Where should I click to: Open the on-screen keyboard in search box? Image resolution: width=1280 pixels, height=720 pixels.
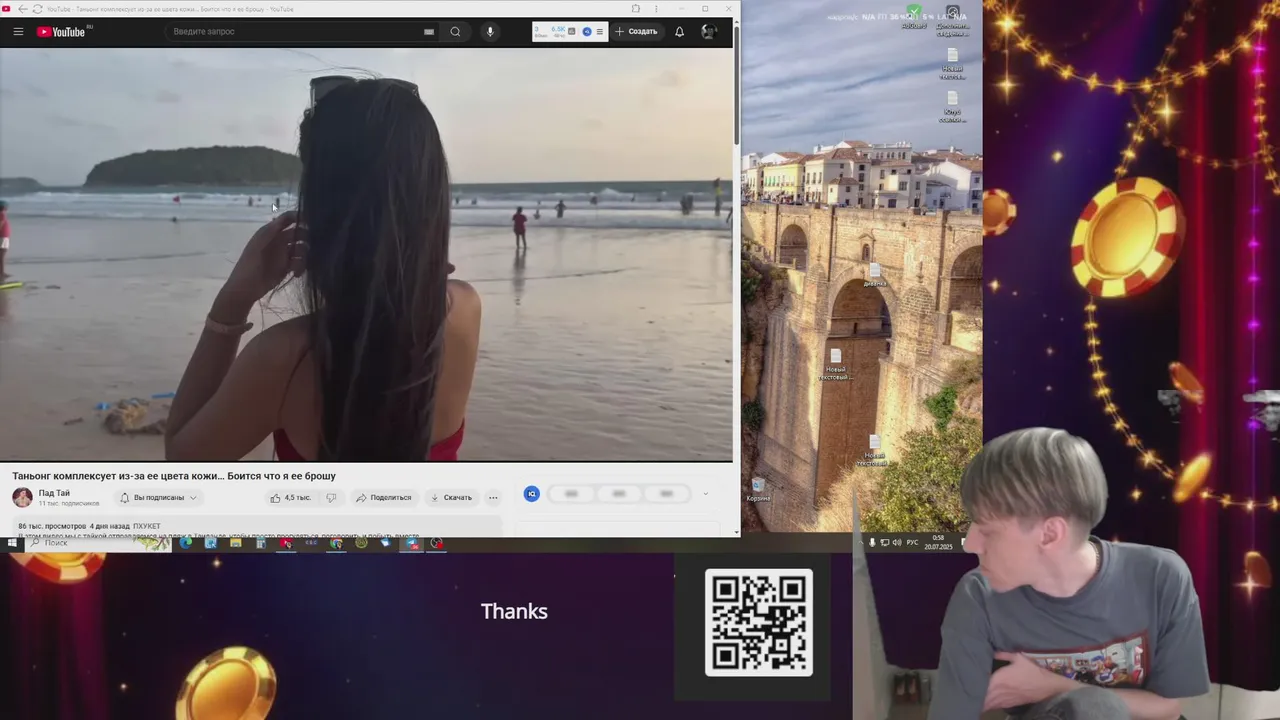pos(429,32)
